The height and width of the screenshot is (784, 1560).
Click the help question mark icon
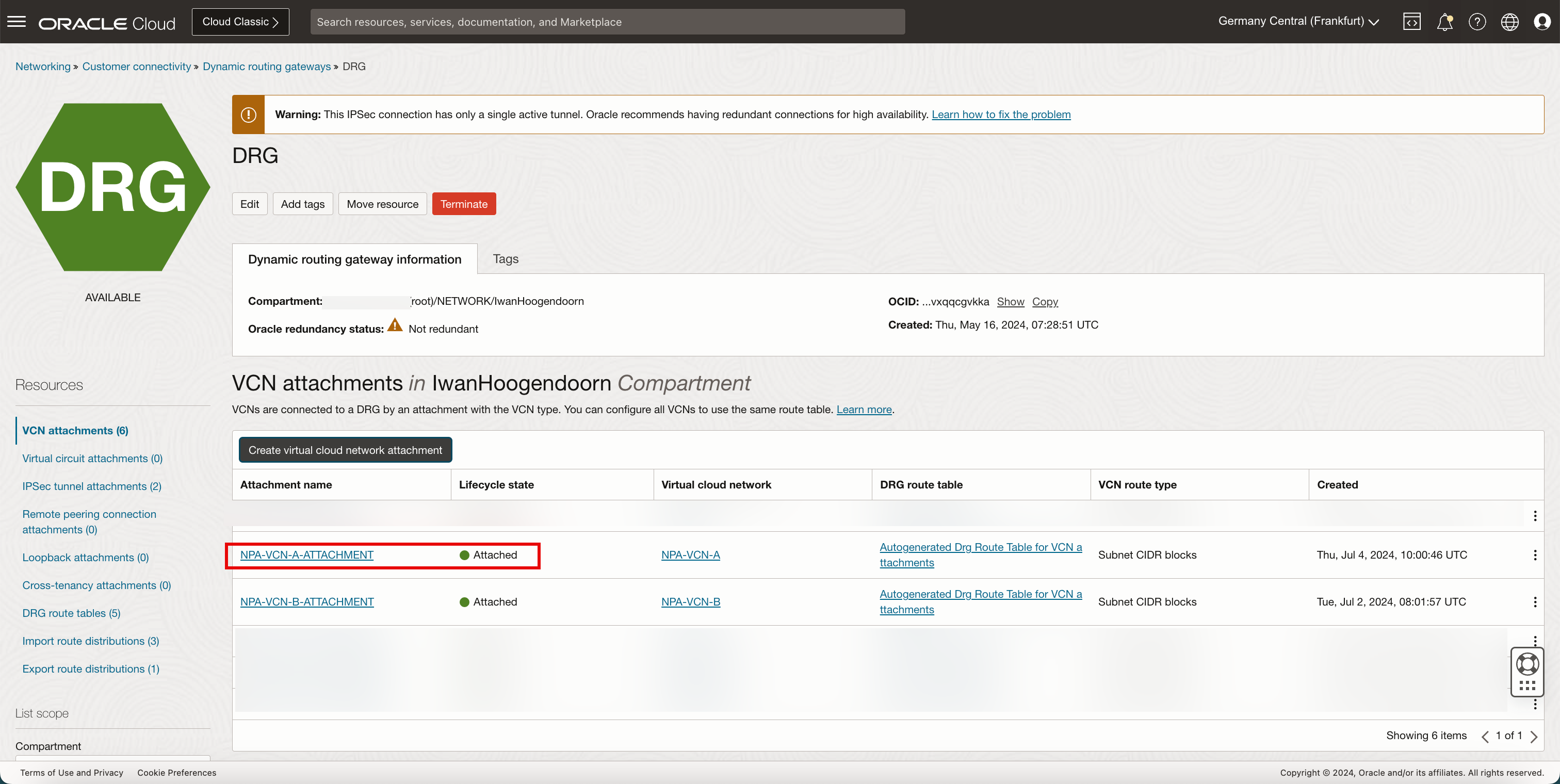[x=1477, y=22]
